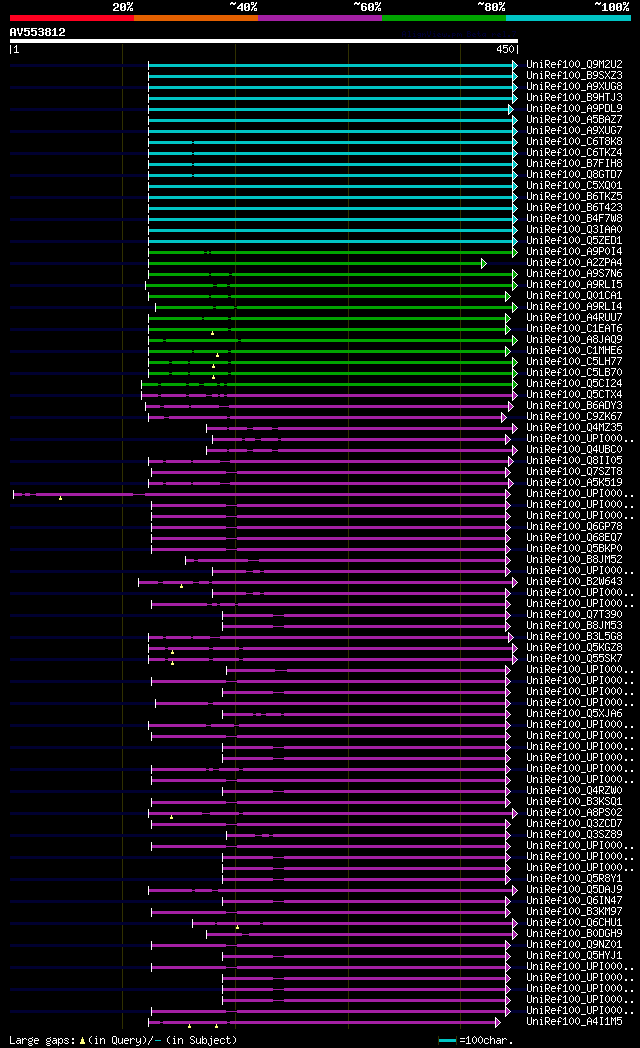Select label UniRef100_Q5CTX4

pos(574,394)
